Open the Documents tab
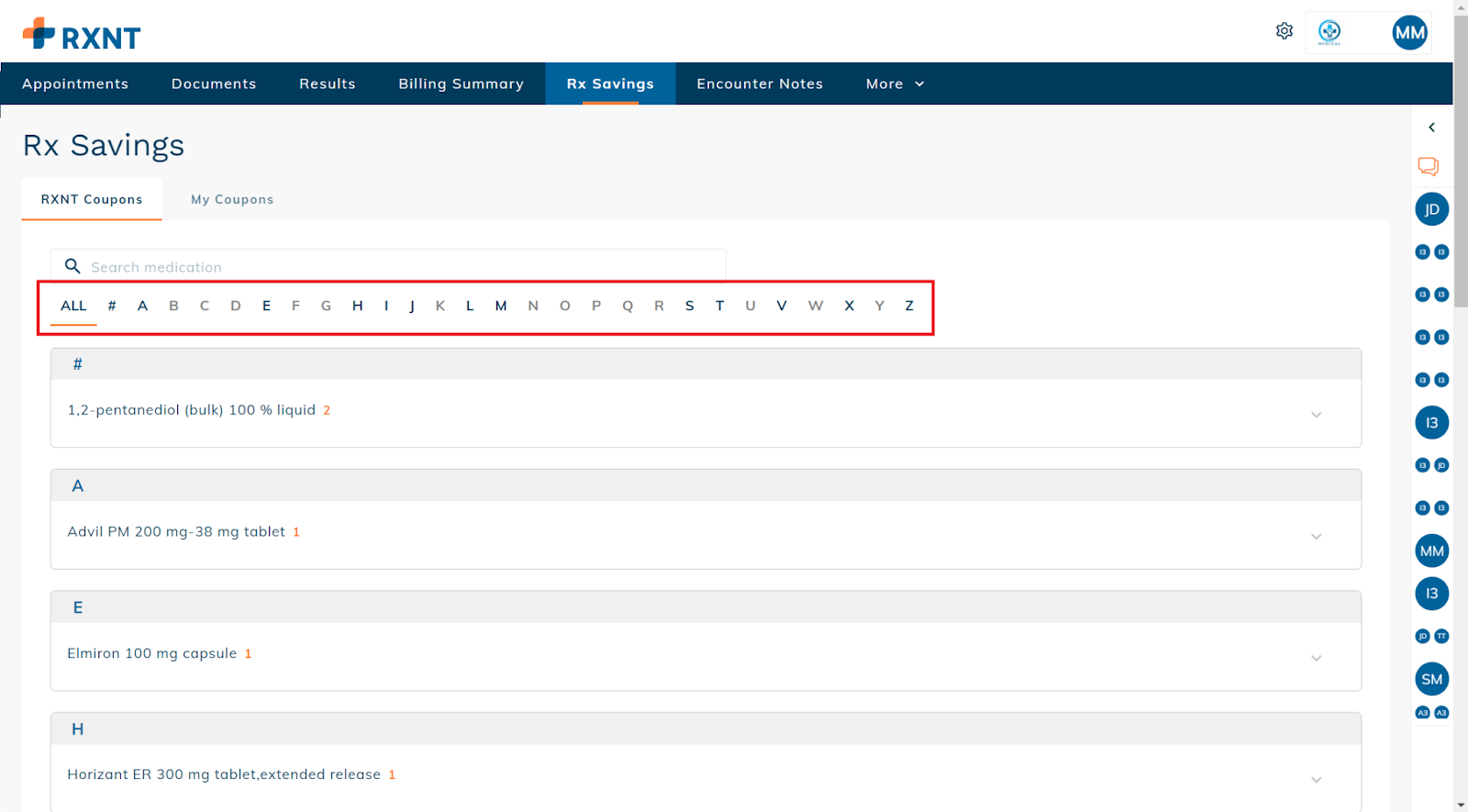The image size is (1468, 812). click(214, 83)
